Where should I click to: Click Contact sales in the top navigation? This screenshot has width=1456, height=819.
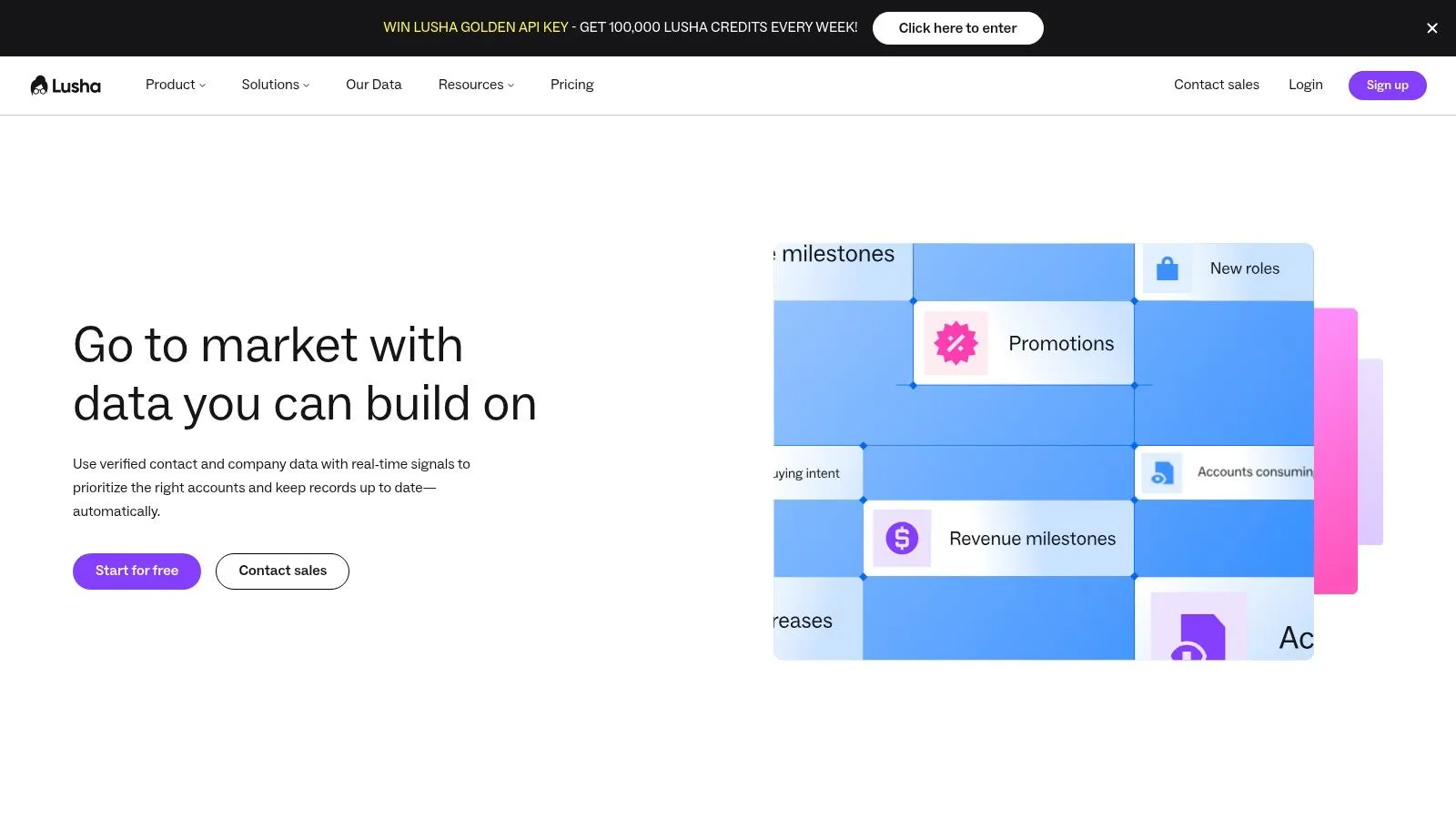(1216, 85)
